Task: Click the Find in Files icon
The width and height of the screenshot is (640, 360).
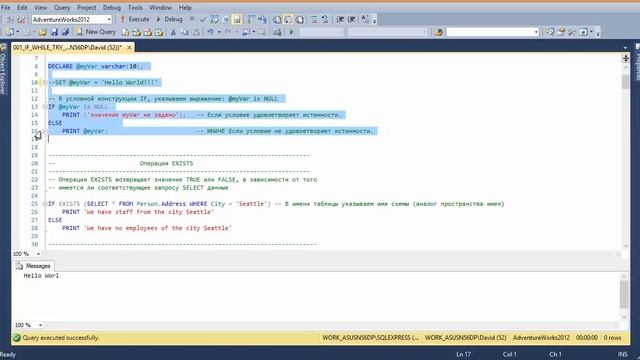Action: click(x=438, y=31)
